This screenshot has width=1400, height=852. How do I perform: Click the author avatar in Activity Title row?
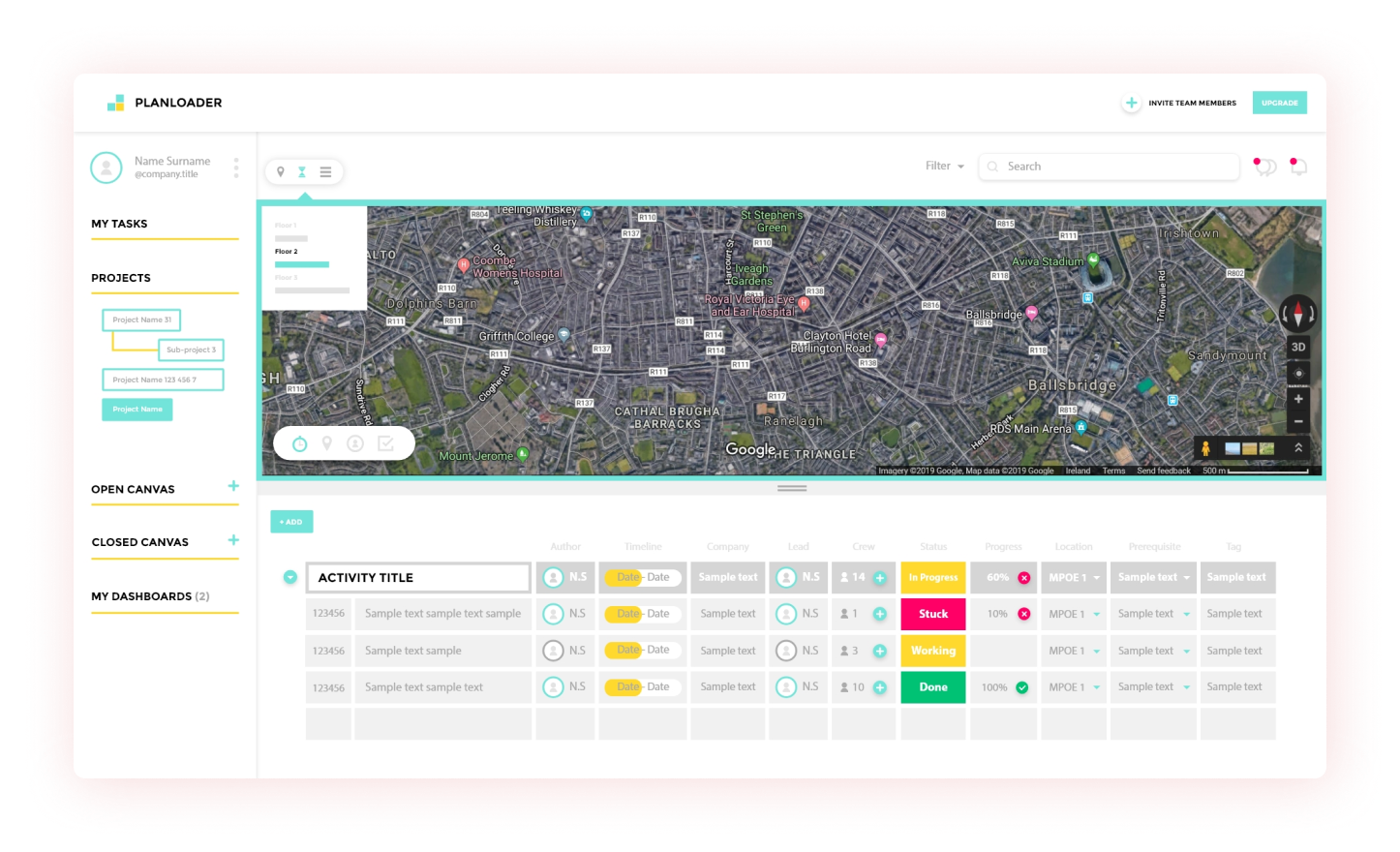(x=553, y=578)
